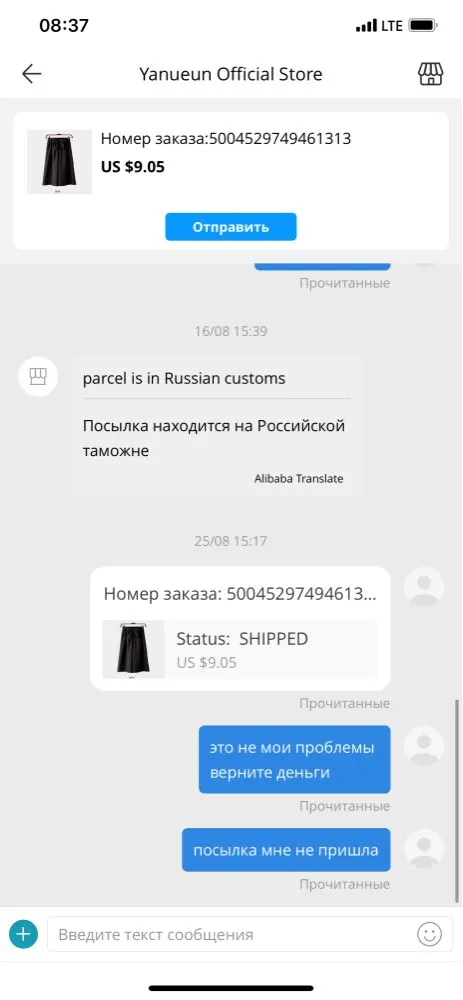Open the skirt thumbnail in top order card

[x=59, y=162]
